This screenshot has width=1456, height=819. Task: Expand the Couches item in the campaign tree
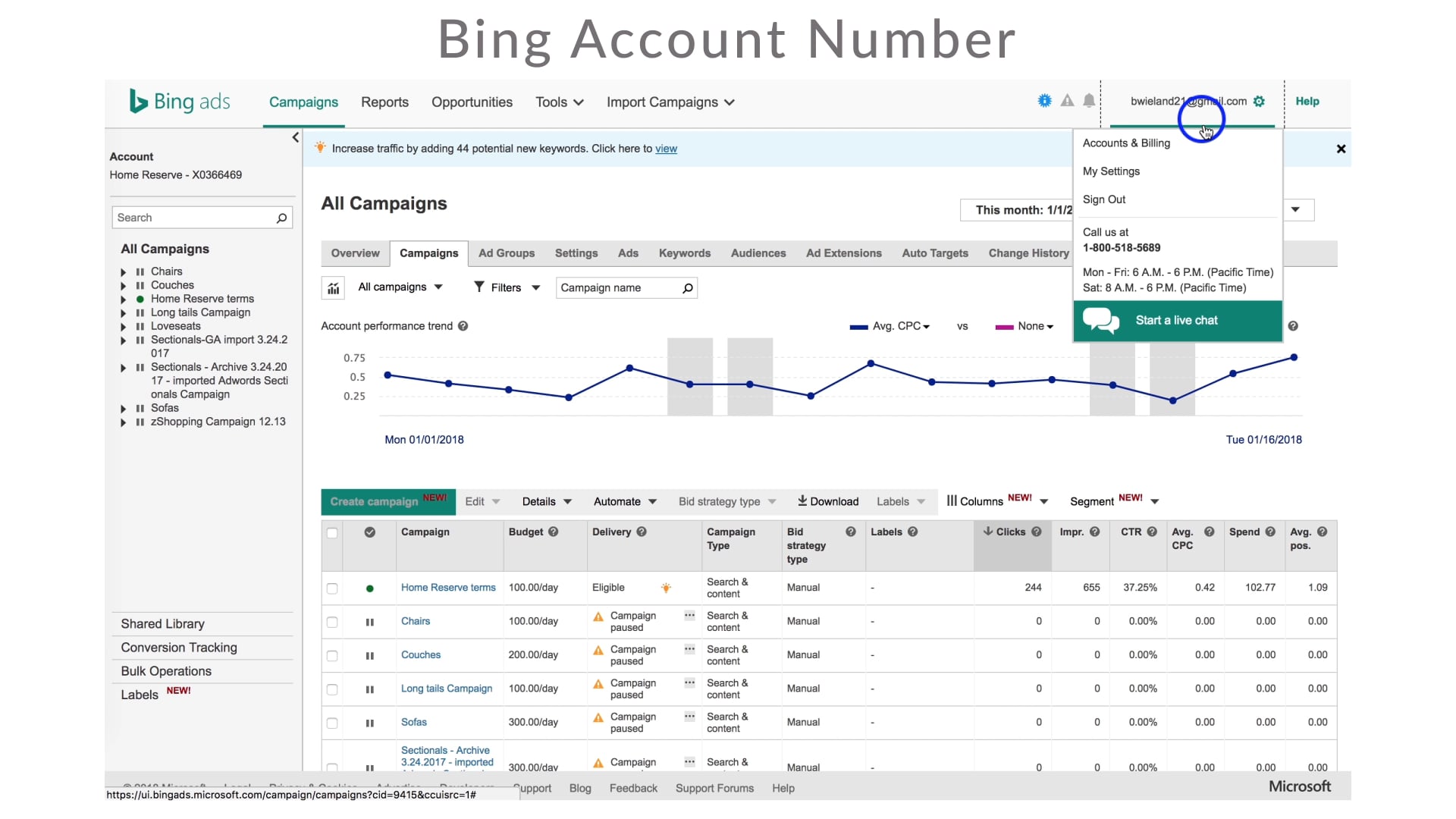point(124,285)
